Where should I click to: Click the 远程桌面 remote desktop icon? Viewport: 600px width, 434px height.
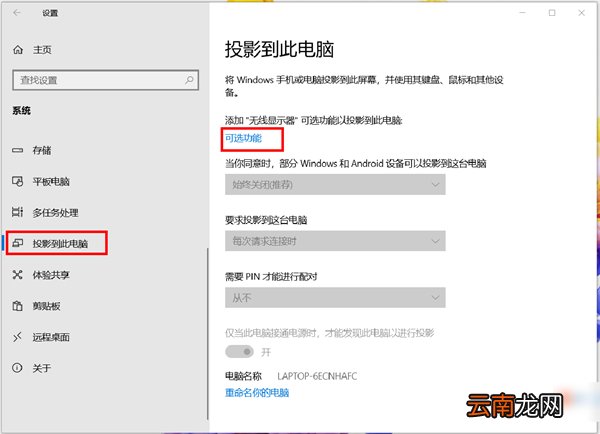(18, 337)
